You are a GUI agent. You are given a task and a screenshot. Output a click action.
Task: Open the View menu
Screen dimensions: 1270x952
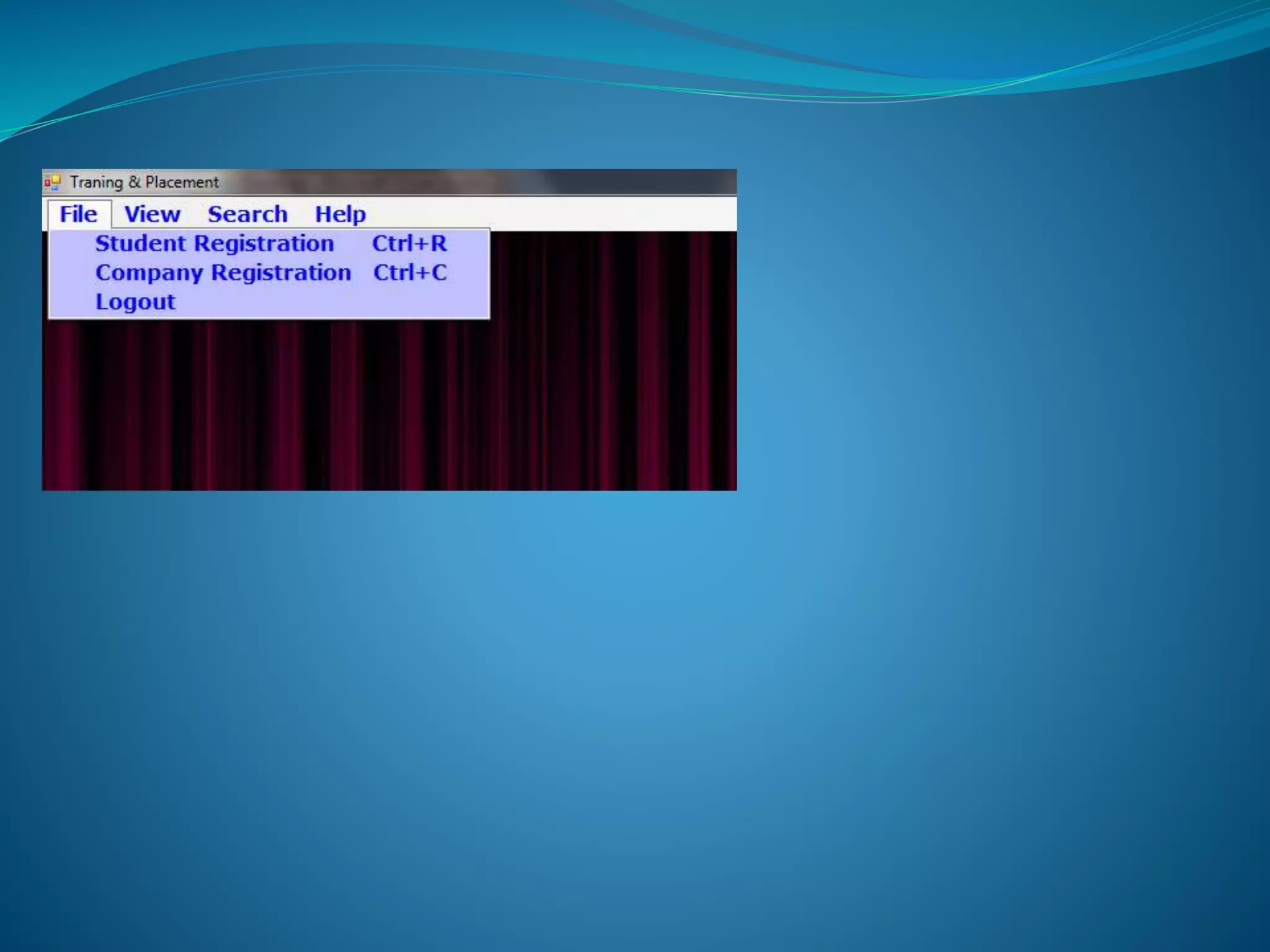[x=152, y=214]
